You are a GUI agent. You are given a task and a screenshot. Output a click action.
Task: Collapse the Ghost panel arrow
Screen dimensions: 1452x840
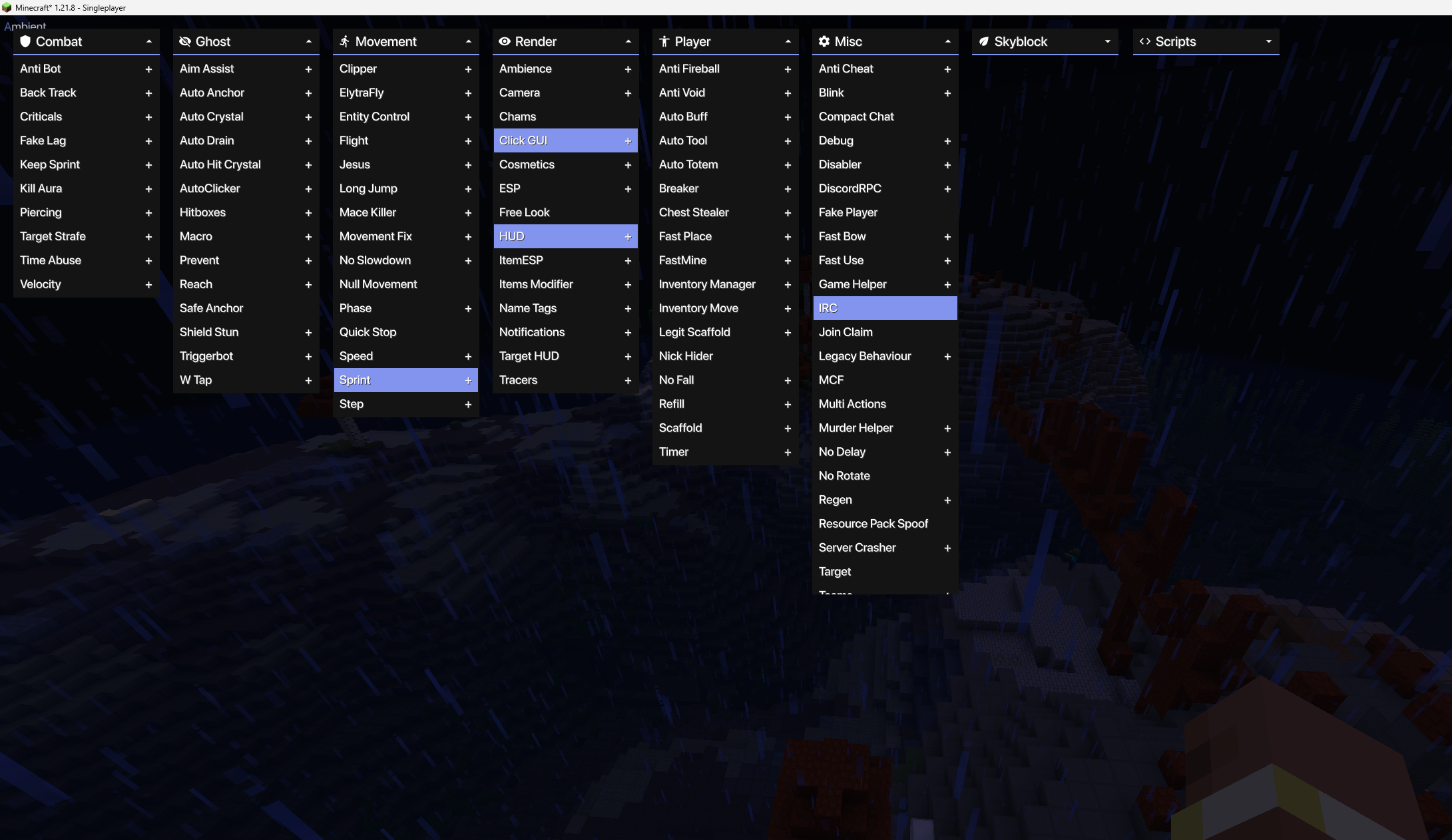(308, 41)
